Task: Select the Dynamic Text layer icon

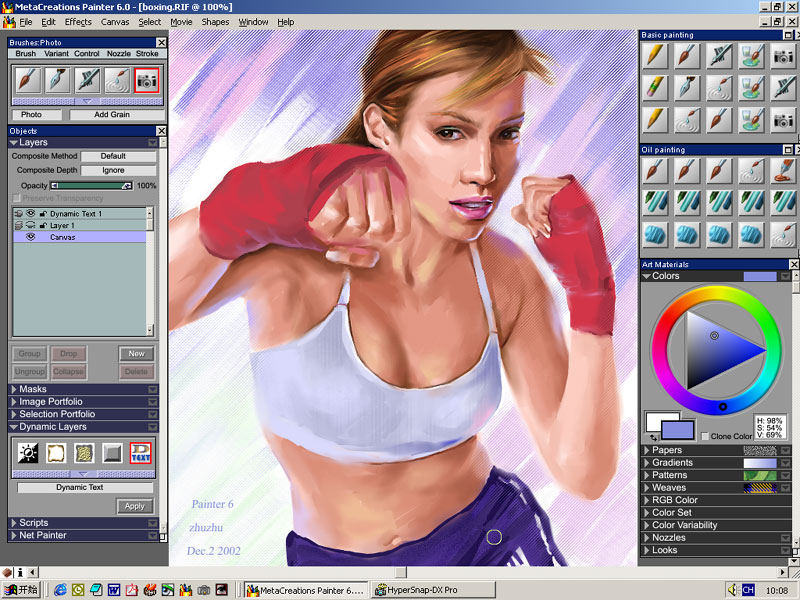Action: click(141, 453)
